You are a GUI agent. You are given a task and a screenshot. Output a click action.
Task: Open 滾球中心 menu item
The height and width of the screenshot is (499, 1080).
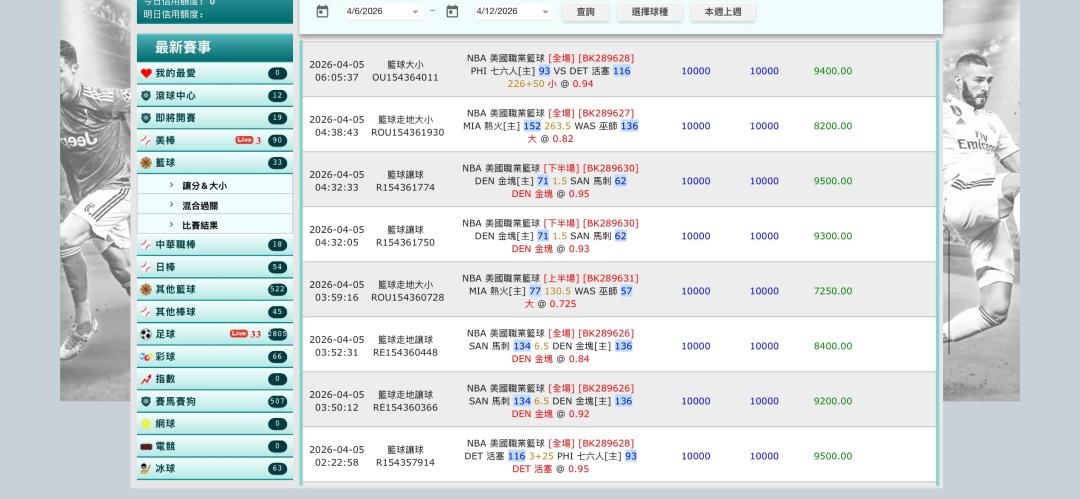(x=215, y=96)
